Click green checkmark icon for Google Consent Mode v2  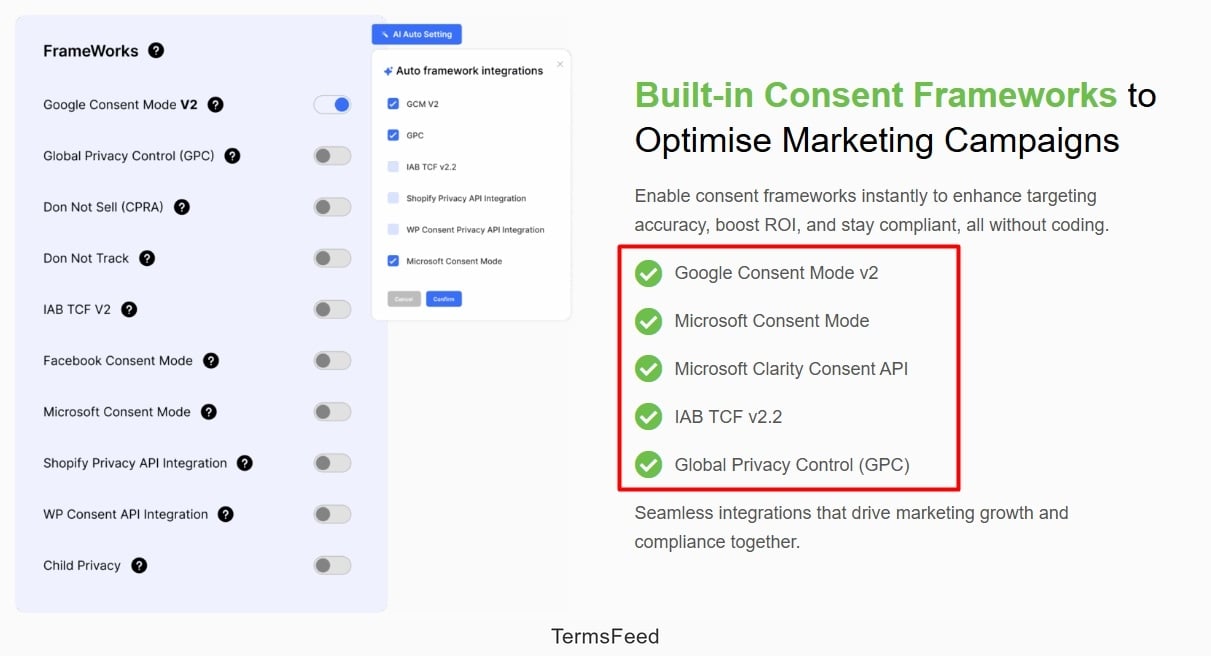pyautogui.click(x=649, y=273)
